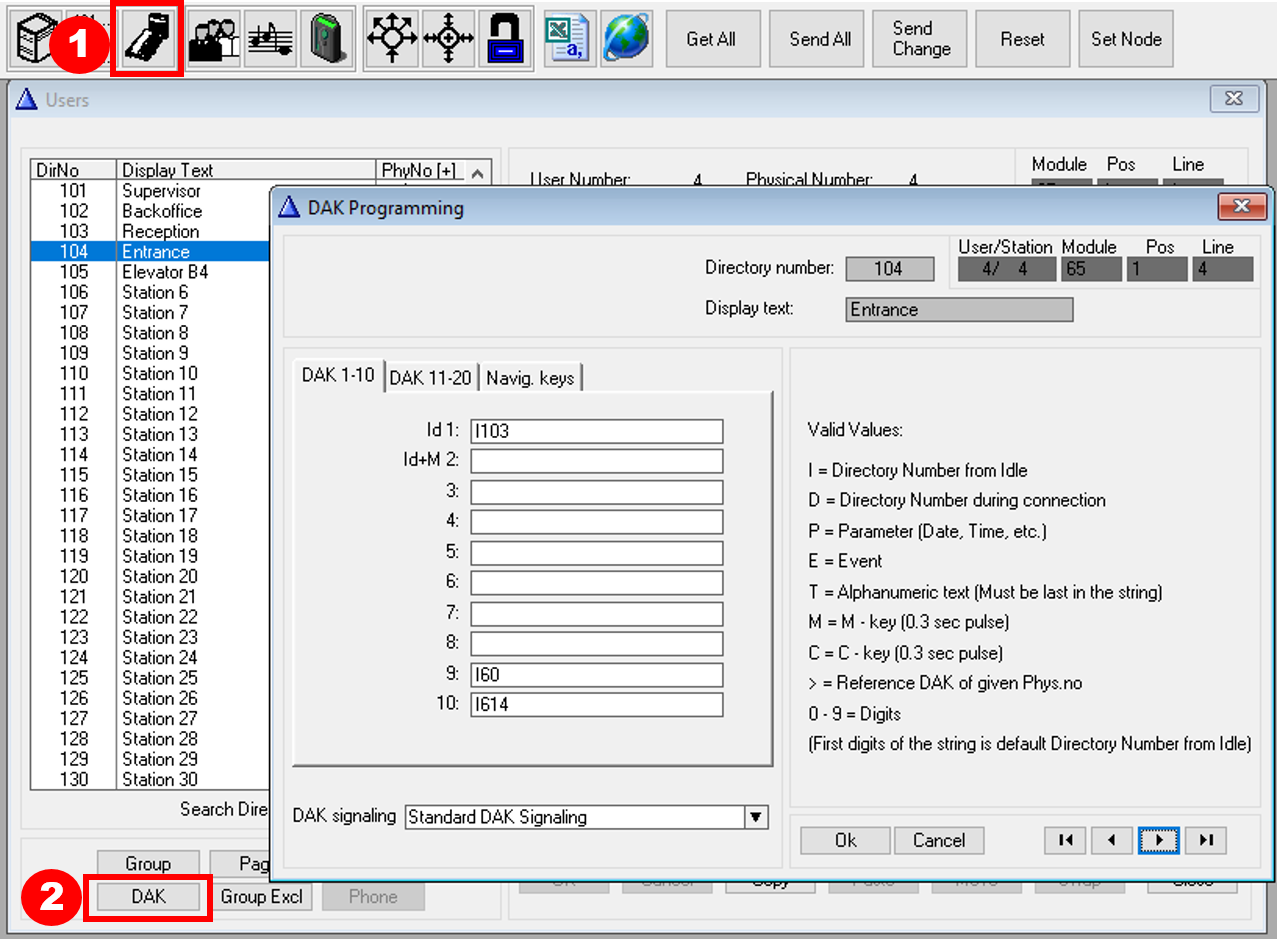Click the outward four-arrows routing icon

click(391, 39)
